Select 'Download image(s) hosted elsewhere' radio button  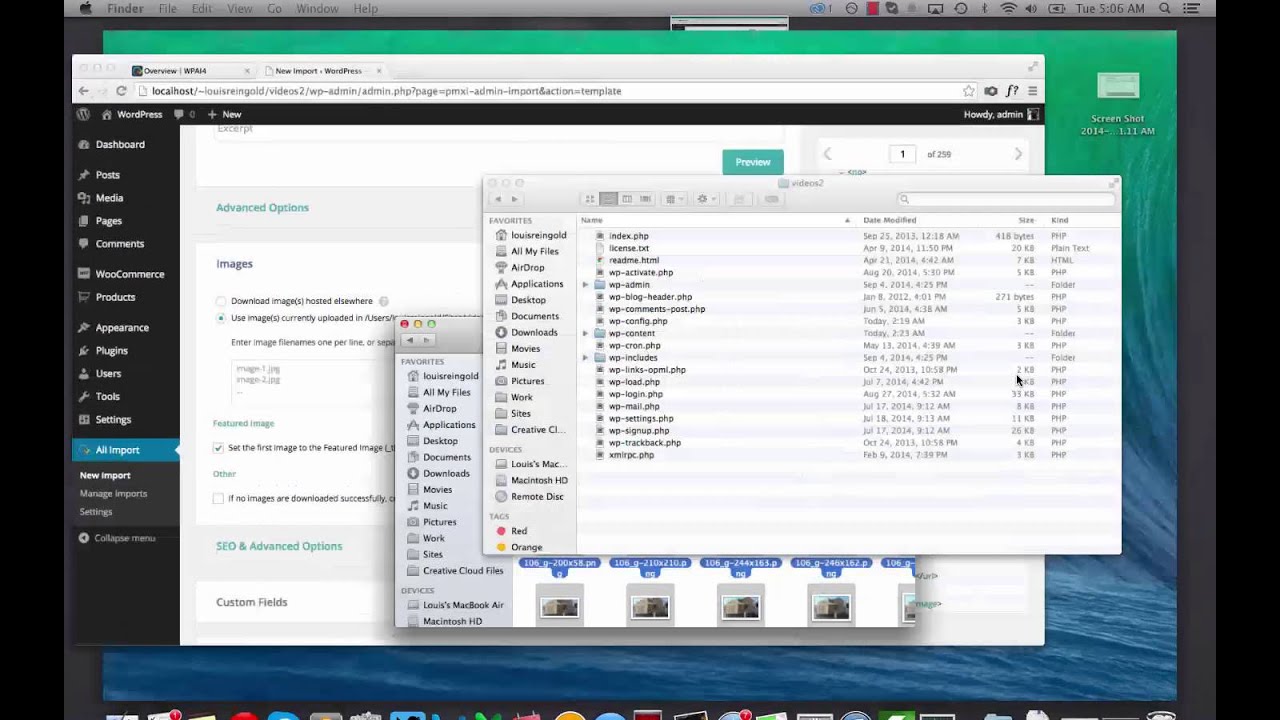pyautogui.click(x=221, y=301)
